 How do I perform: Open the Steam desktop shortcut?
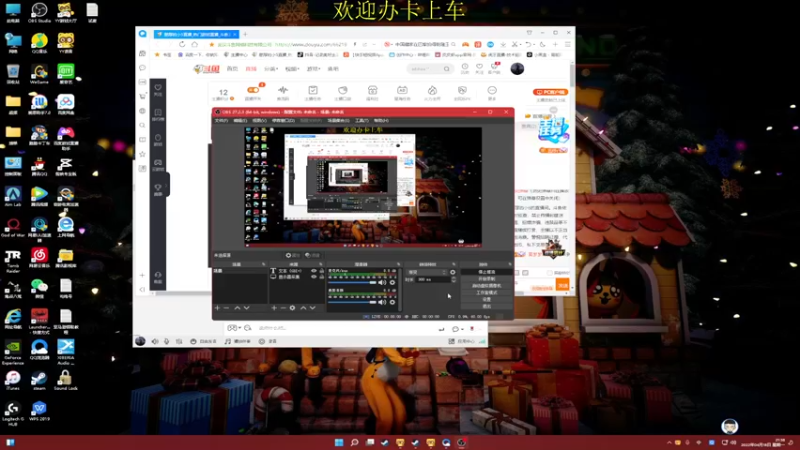coord(39,380)
